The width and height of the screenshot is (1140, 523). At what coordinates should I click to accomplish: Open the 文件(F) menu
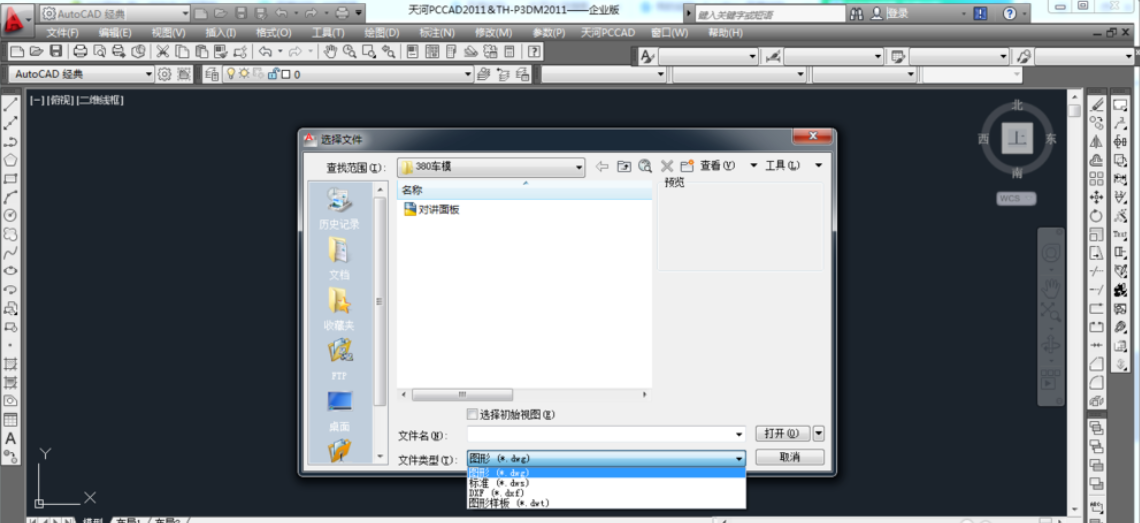(63, 33)
